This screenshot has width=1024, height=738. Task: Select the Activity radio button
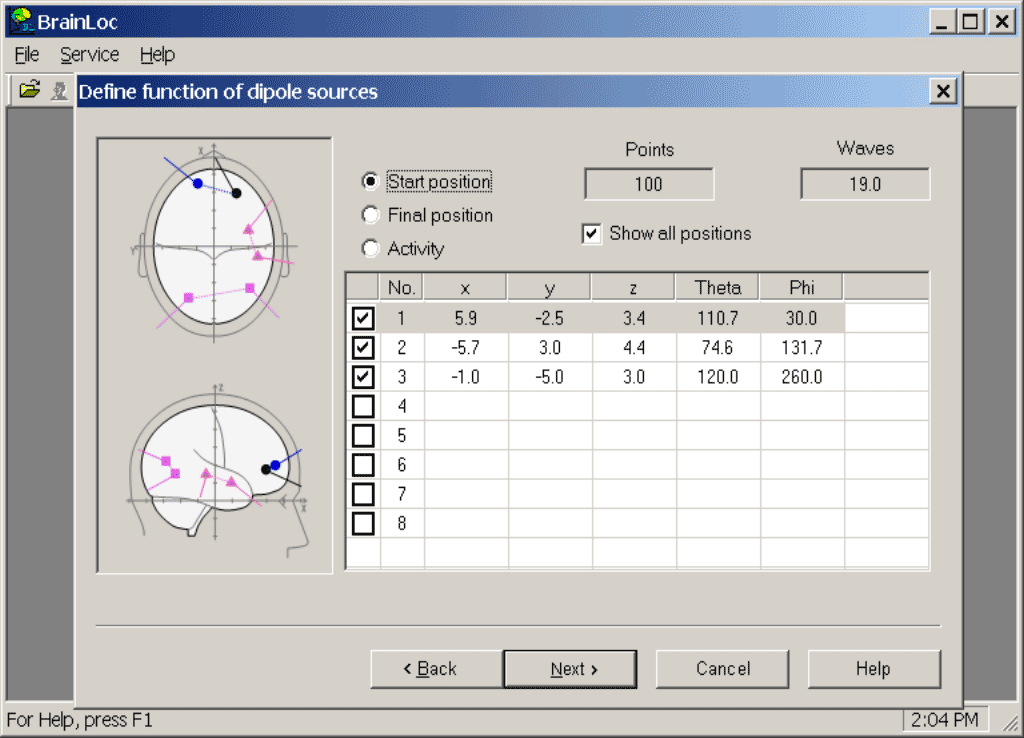click(370, 248)
